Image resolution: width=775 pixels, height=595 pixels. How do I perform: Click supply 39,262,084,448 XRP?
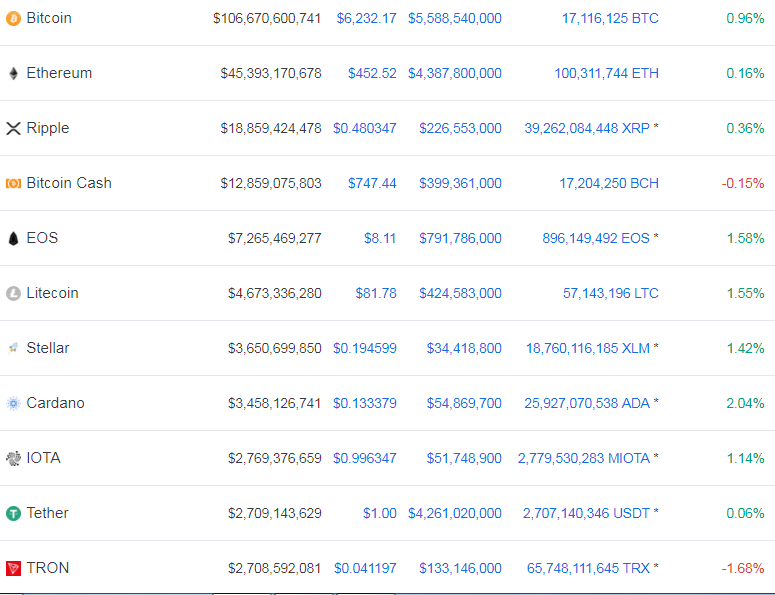tap(587, 128)
